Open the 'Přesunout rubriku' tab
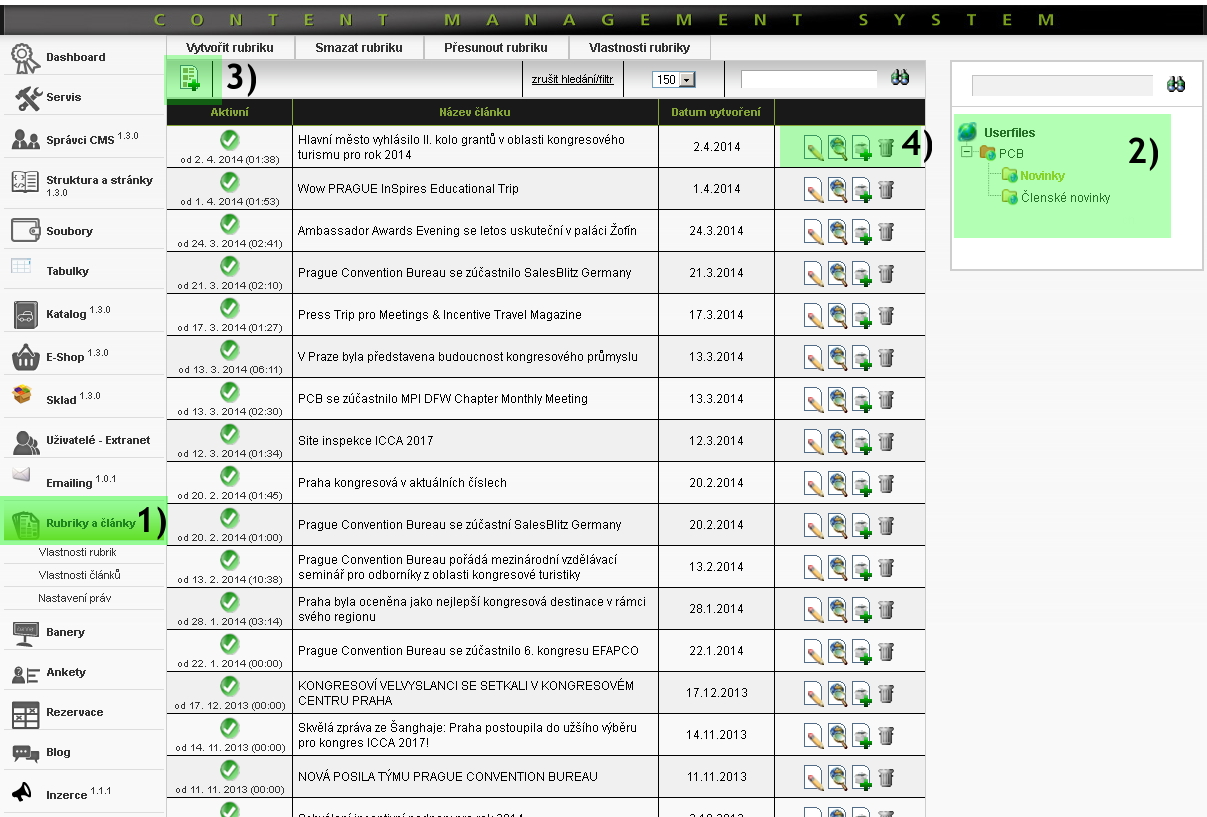 497,47
